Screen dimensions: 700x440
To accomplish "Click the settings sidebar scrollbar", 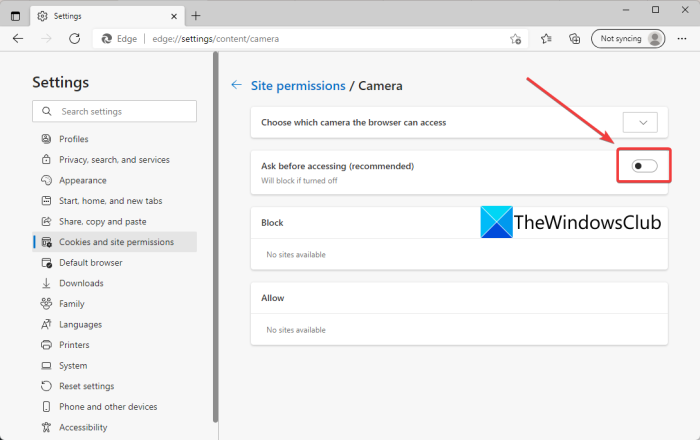I will [x=216, y=237].
